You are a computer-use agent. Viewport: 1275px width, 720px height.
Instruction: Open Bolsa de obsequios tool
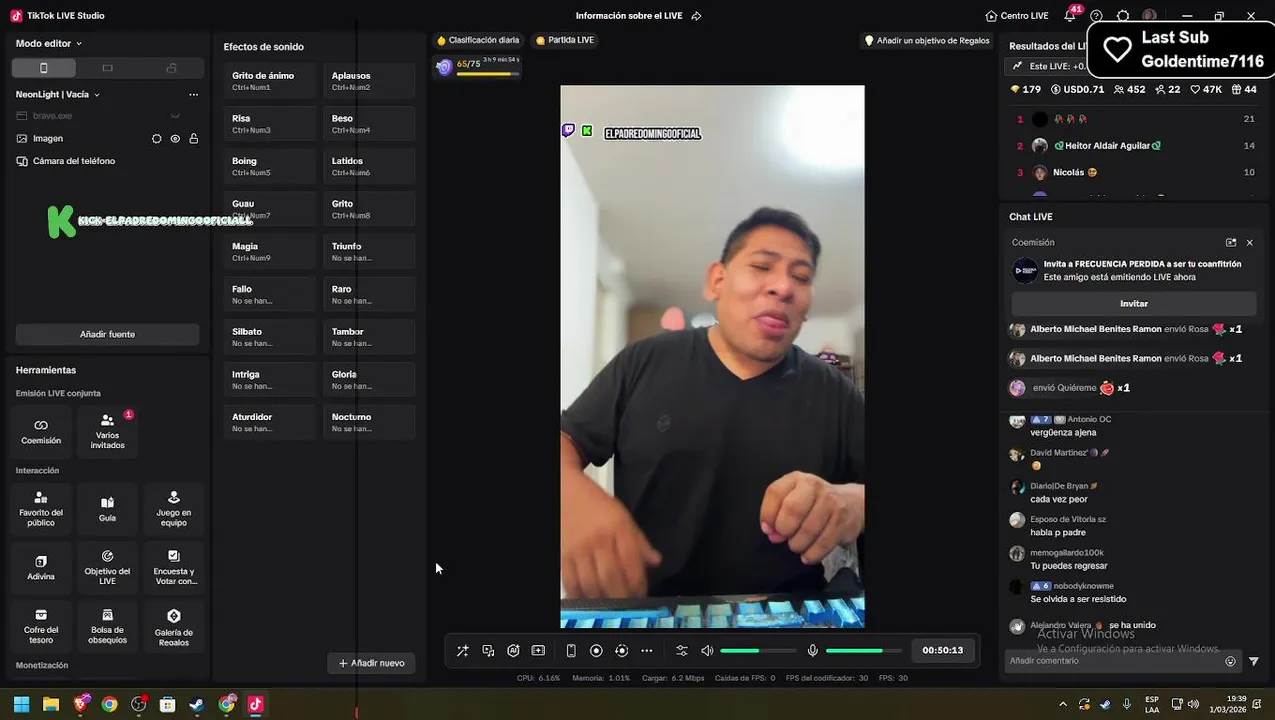tap(107, 626)
